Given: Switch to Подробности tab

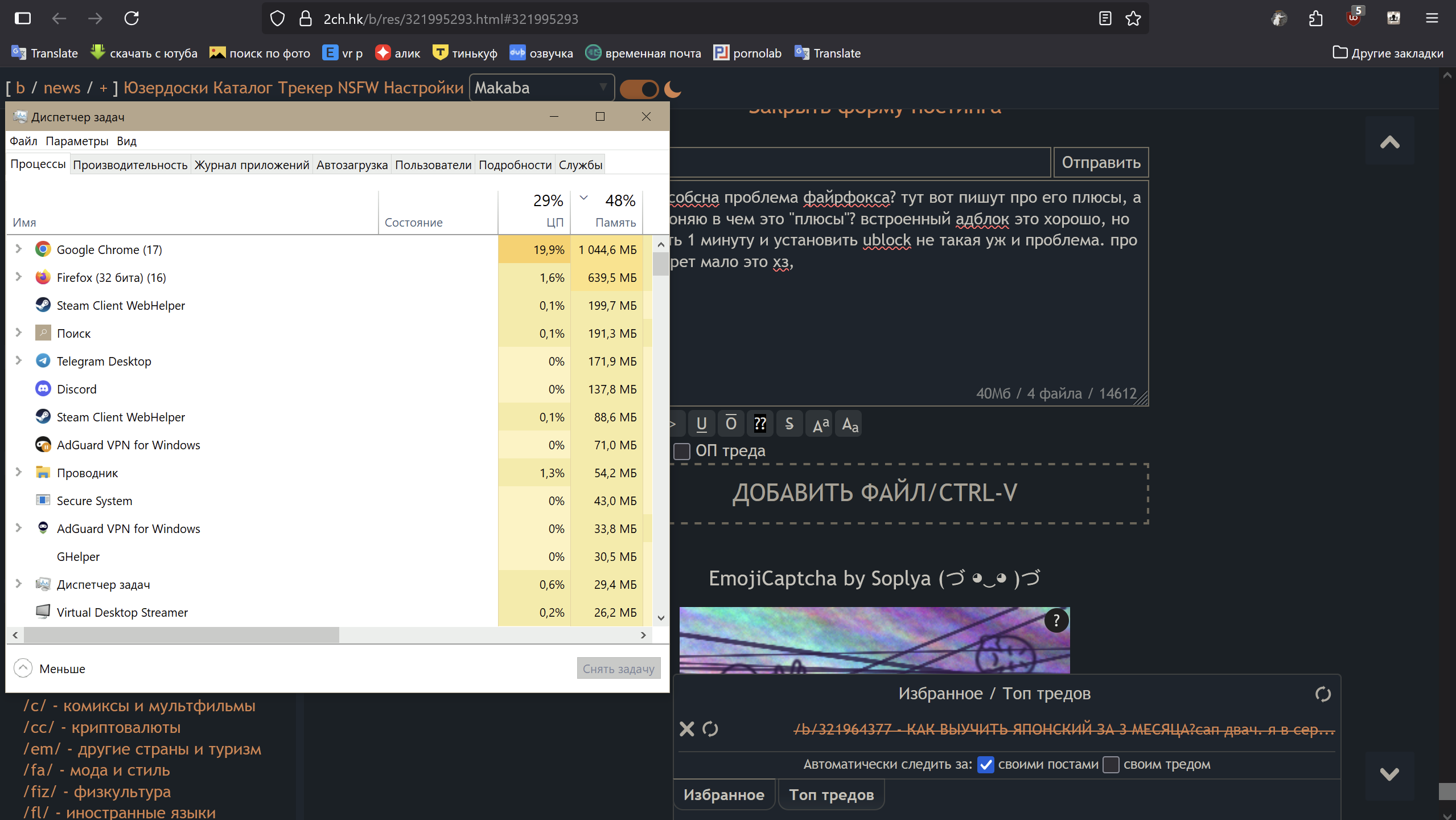Looking at the screenshot, I should (x=515, y=165).
